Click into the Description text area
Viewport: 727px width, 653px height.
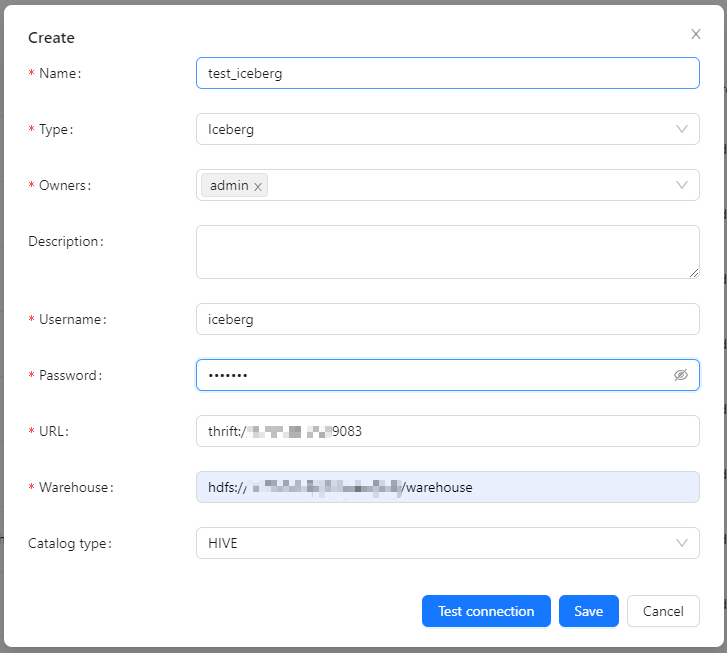pyautogui.click(x=447, y=251)
